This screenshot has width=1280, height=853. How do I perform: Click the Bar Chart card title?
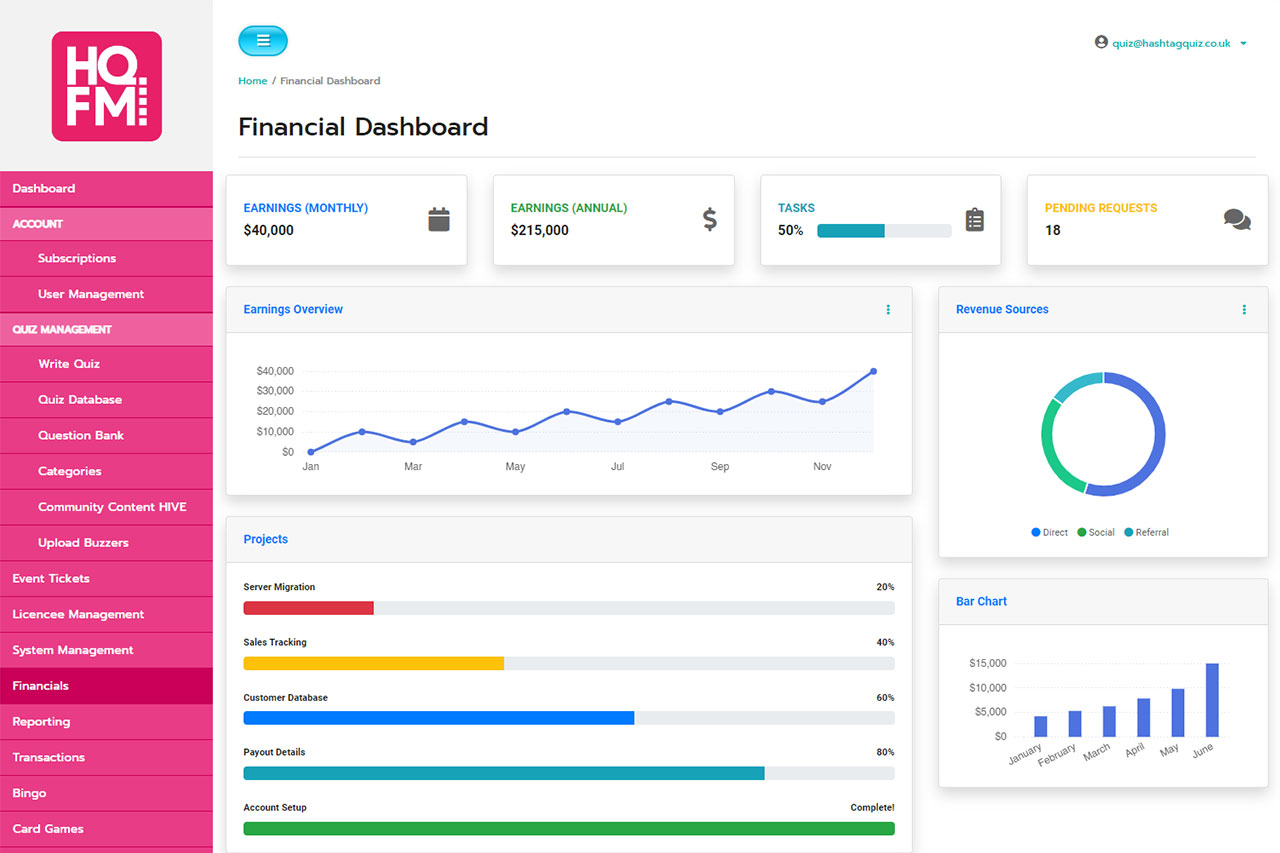(981, 602)
